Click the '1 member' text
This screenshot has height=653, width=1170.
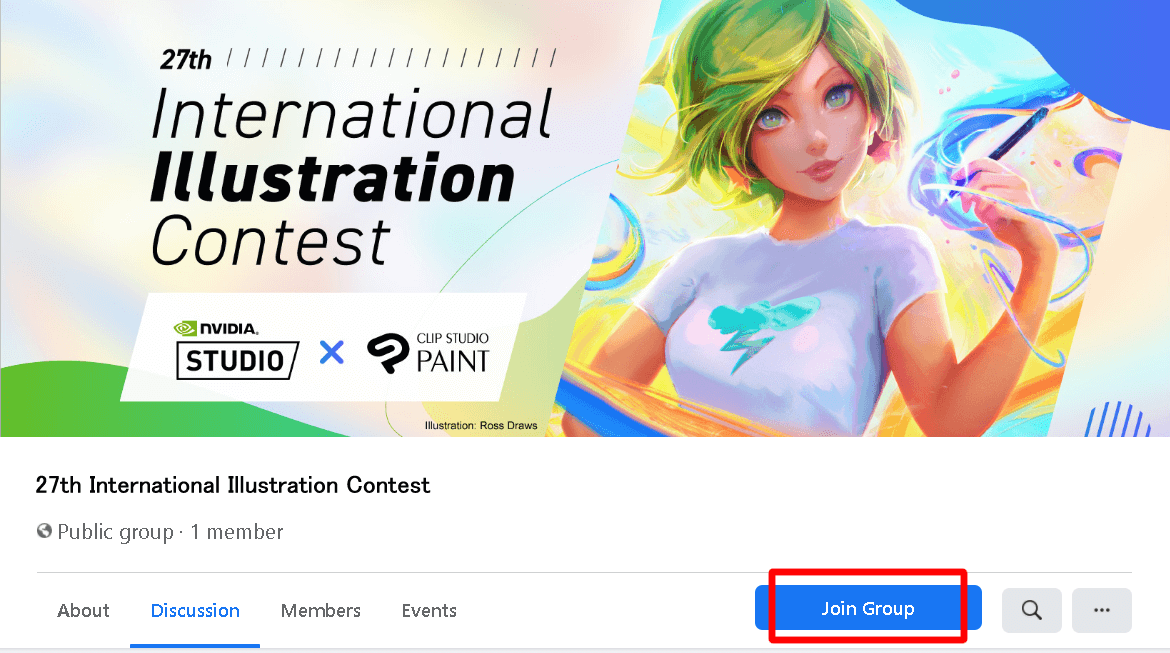(237, 531)
